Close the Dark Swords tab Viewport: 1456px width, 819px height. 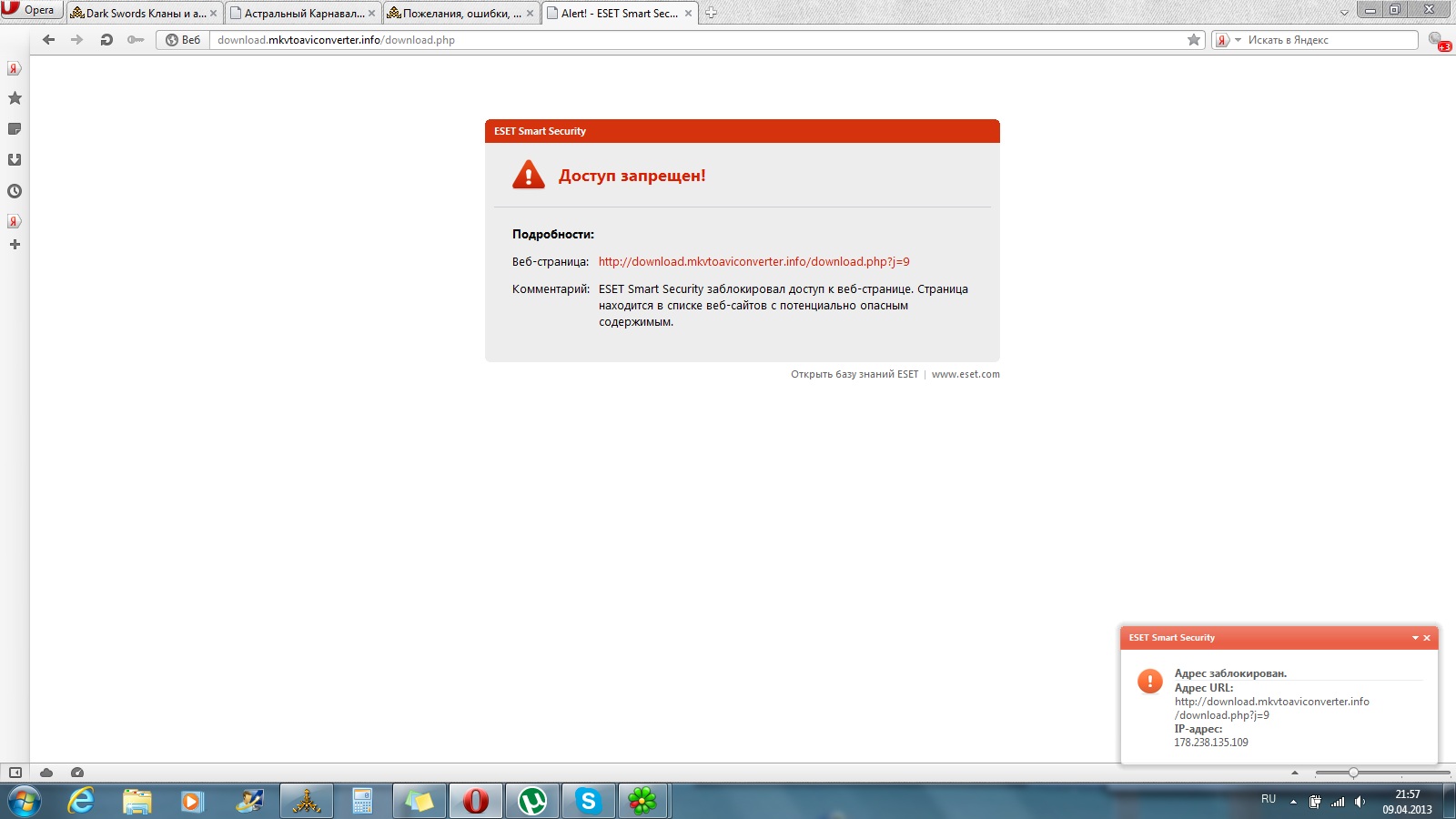point(214,14)
